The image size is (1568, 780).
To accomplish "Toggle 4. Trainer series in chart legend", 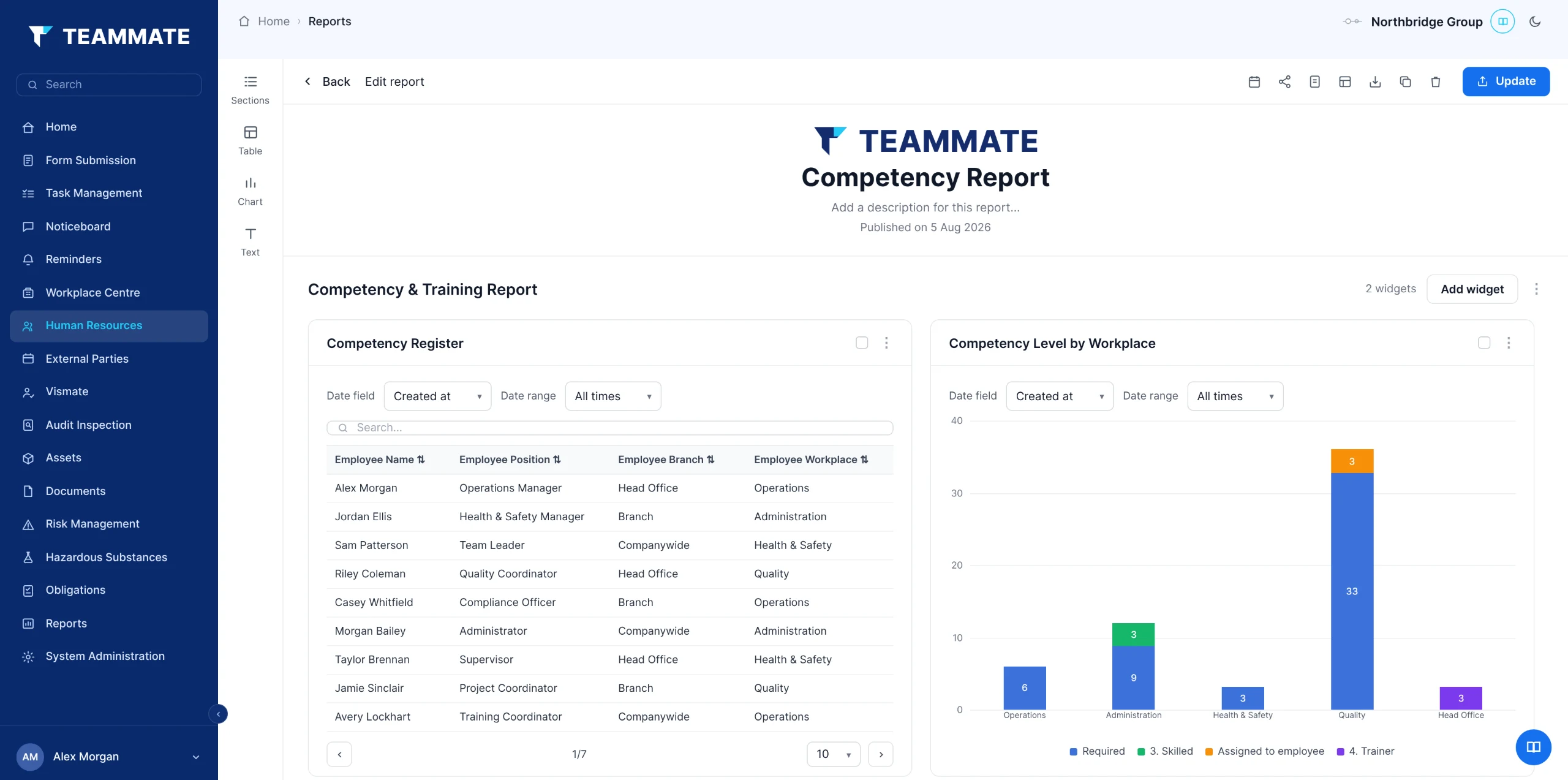I will click(x=1365, y=751).
